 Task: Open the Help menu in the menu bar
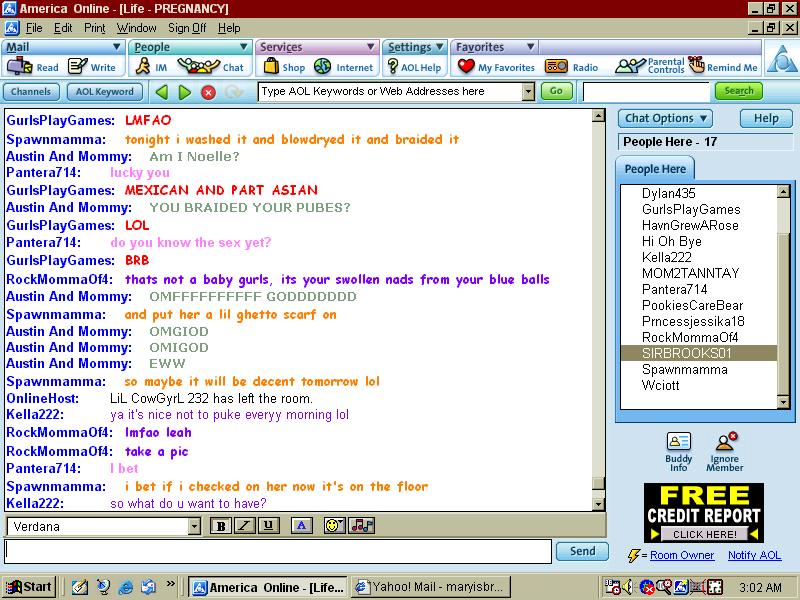(x=229, y=28)
